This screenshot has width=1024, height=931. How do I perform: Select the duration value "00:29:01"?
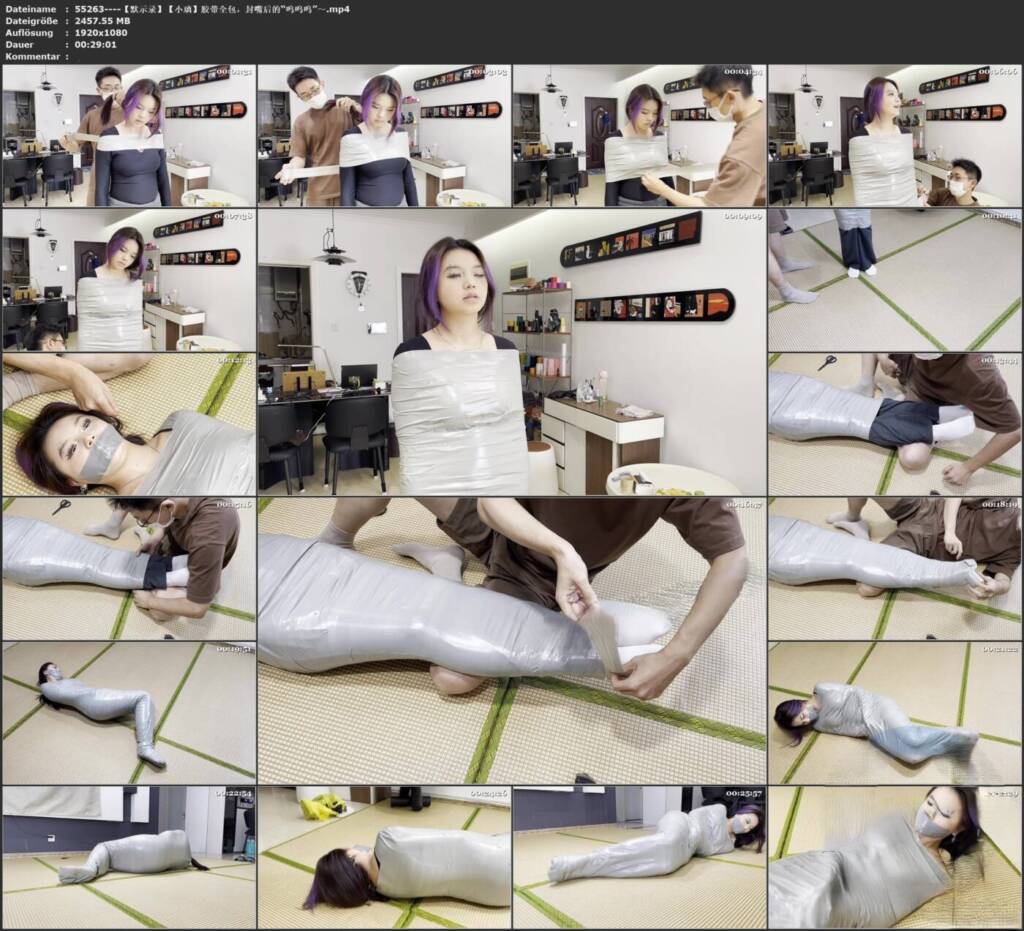tap(95, 44)
